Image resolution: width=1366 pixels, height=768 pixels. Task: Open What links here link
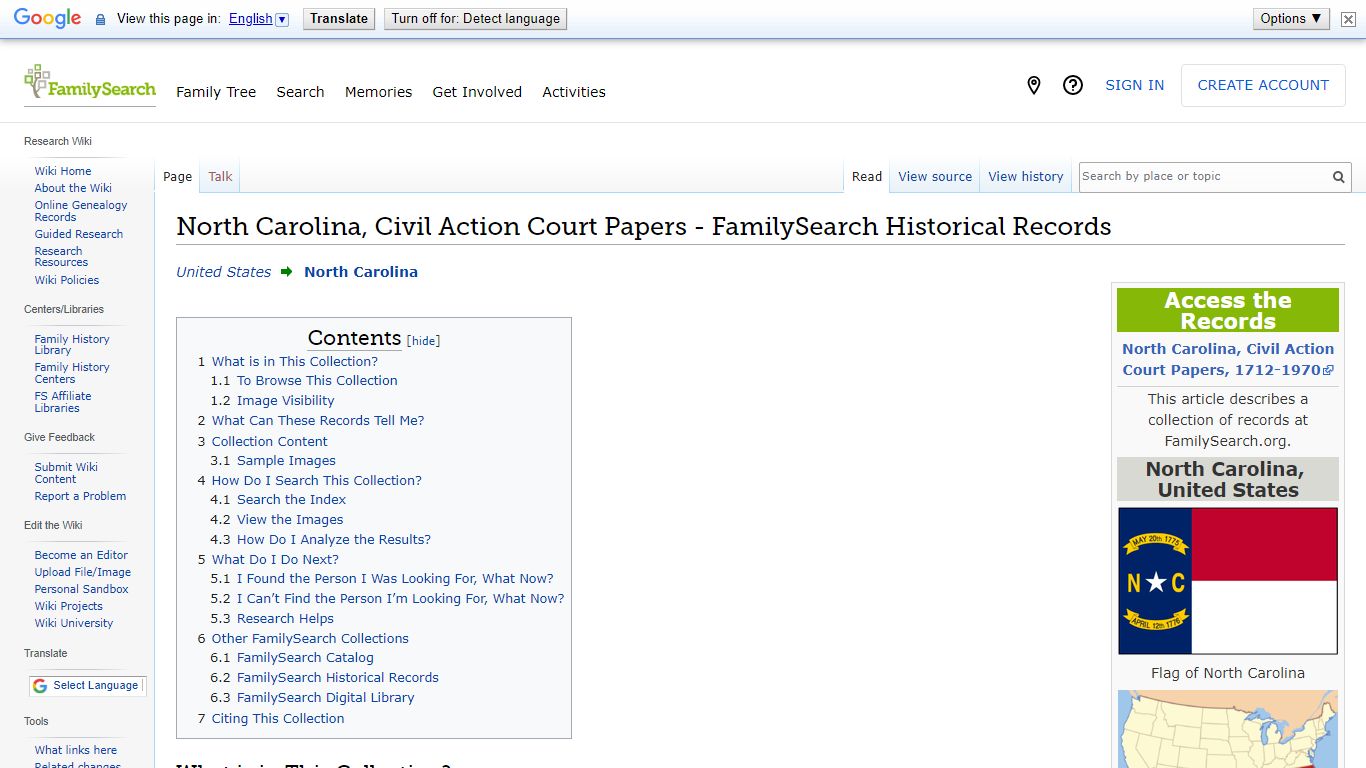[x=76, y=750]
